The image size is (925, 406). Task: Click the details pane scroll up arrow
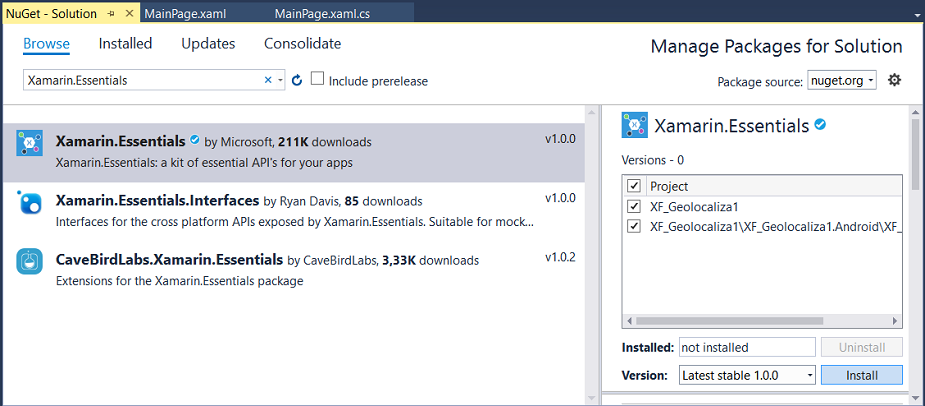click(915, 112)
